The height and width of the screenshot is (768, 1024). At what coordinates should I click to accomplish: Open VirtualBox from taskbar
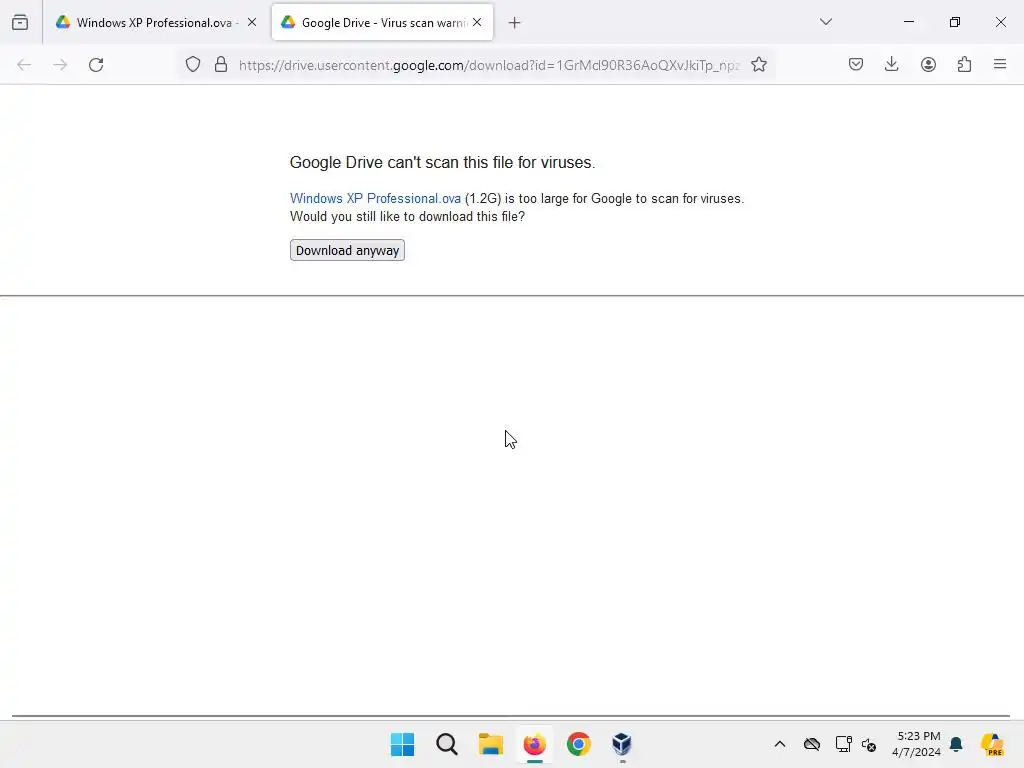[622, 744]
